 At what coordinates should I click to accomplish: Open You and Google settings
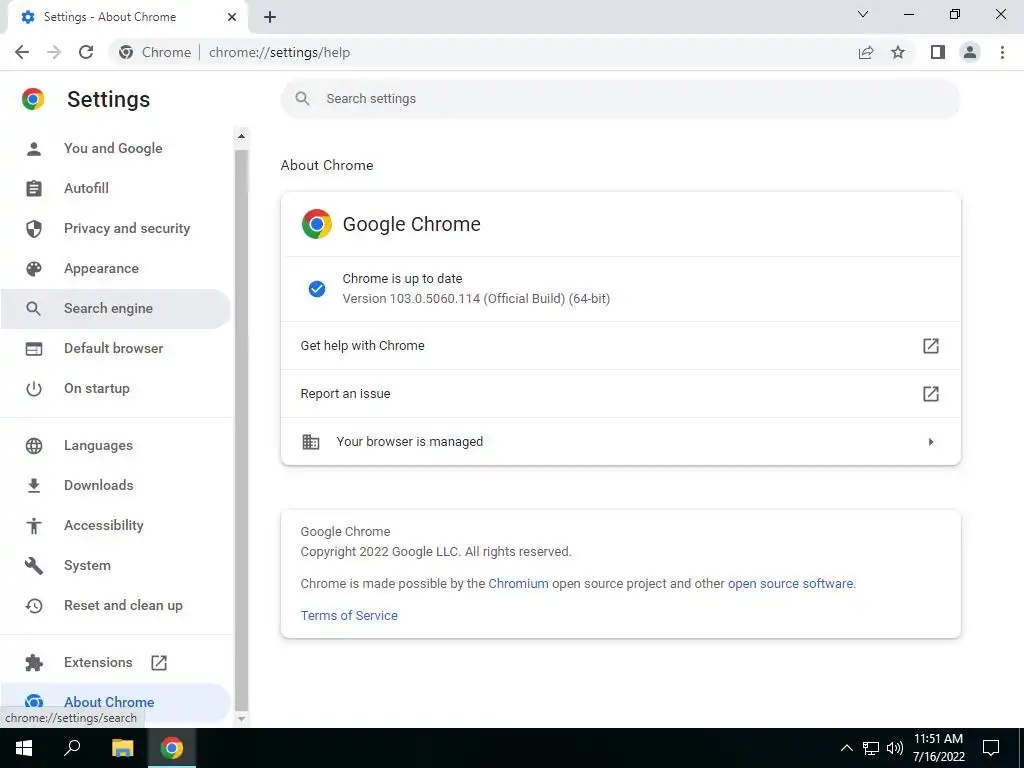pos(116,148)
